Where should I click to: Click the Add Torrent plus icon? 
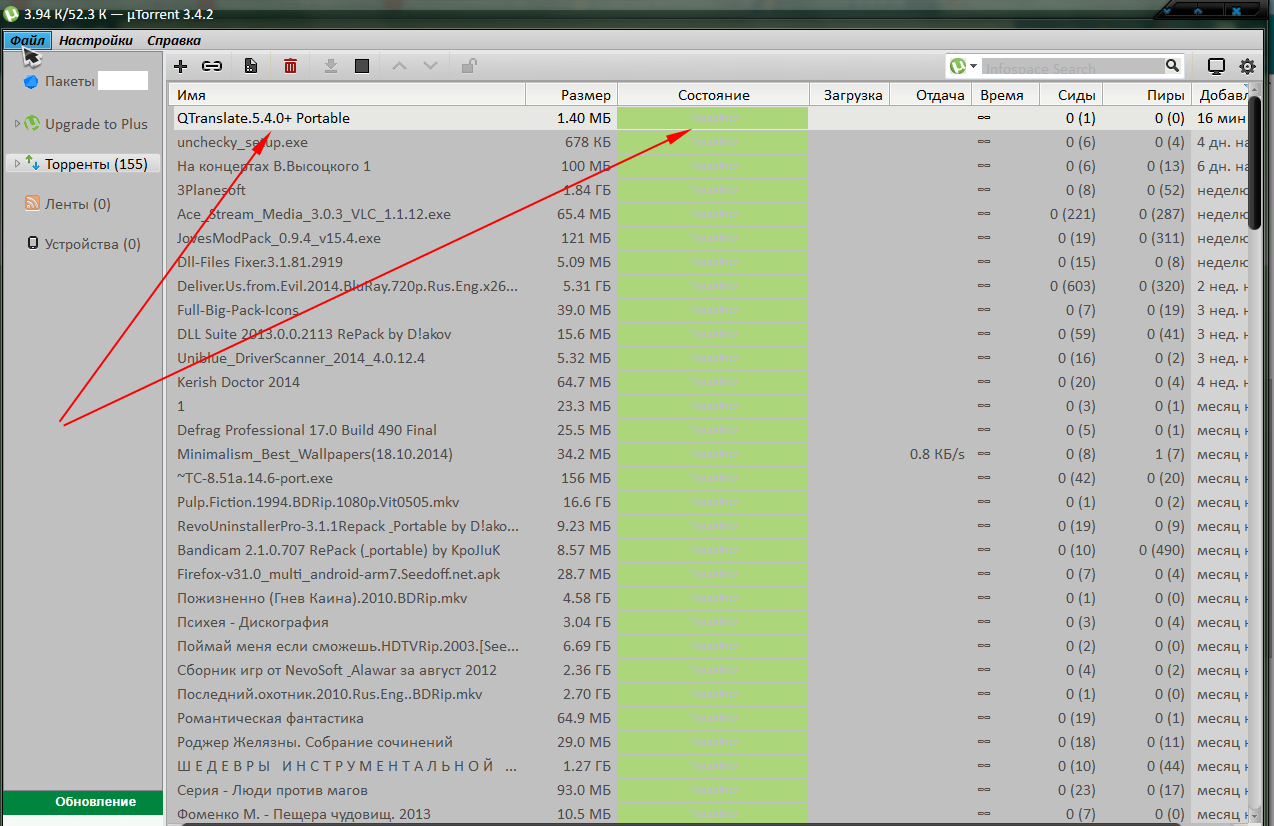(x=180, y=66)
